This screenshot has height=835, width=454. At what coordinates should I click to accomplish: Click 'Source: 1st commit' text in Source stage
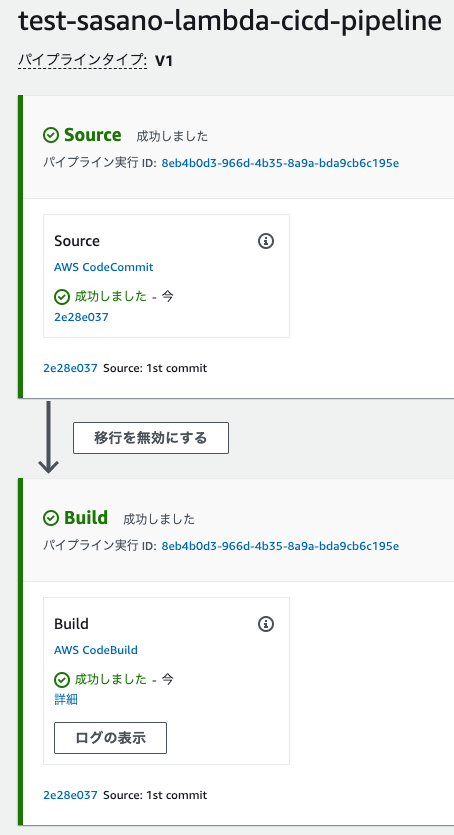155,368
